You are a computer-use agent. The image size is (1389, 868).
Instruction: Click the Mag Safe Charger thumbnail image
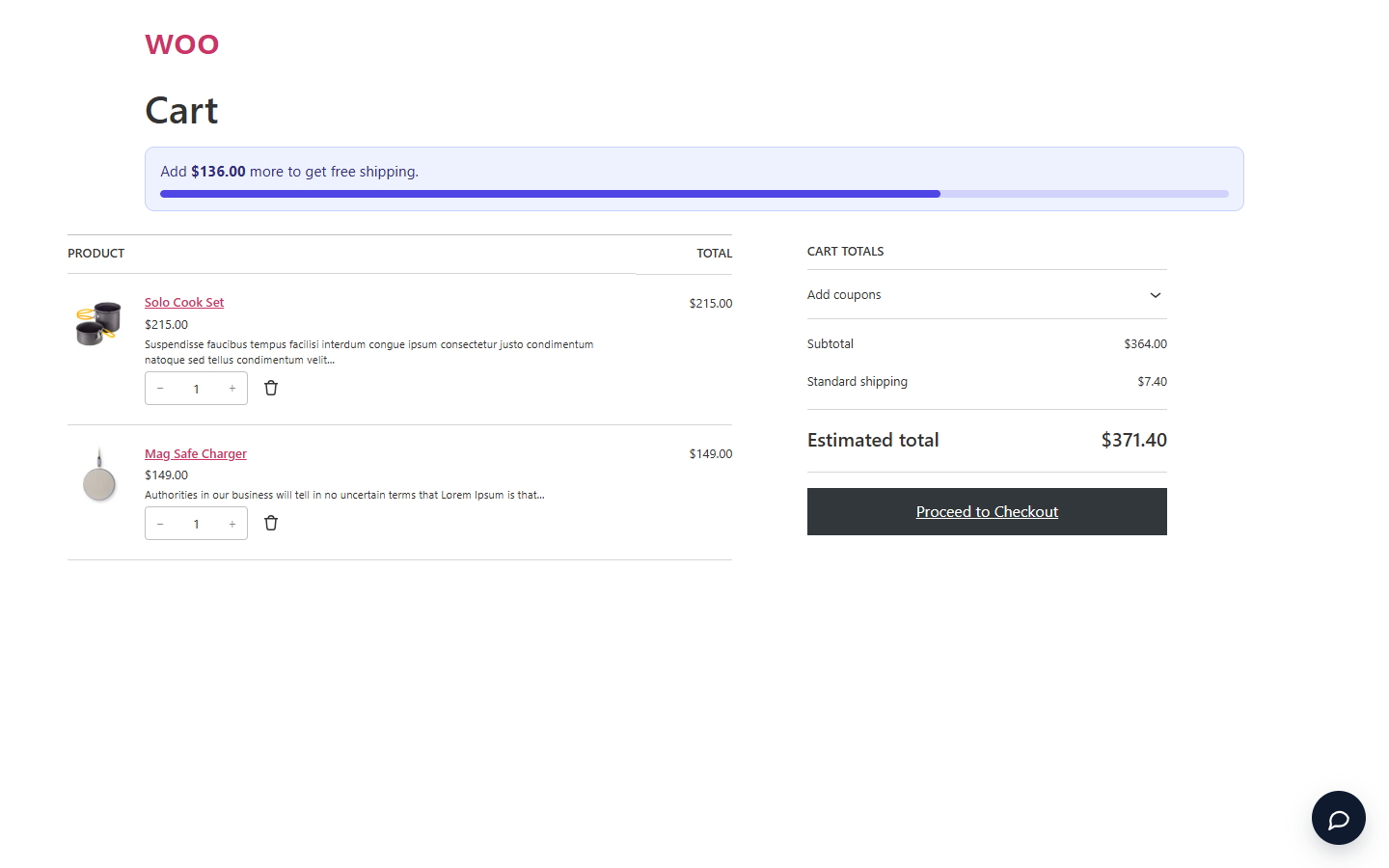[x=98, y=475]
